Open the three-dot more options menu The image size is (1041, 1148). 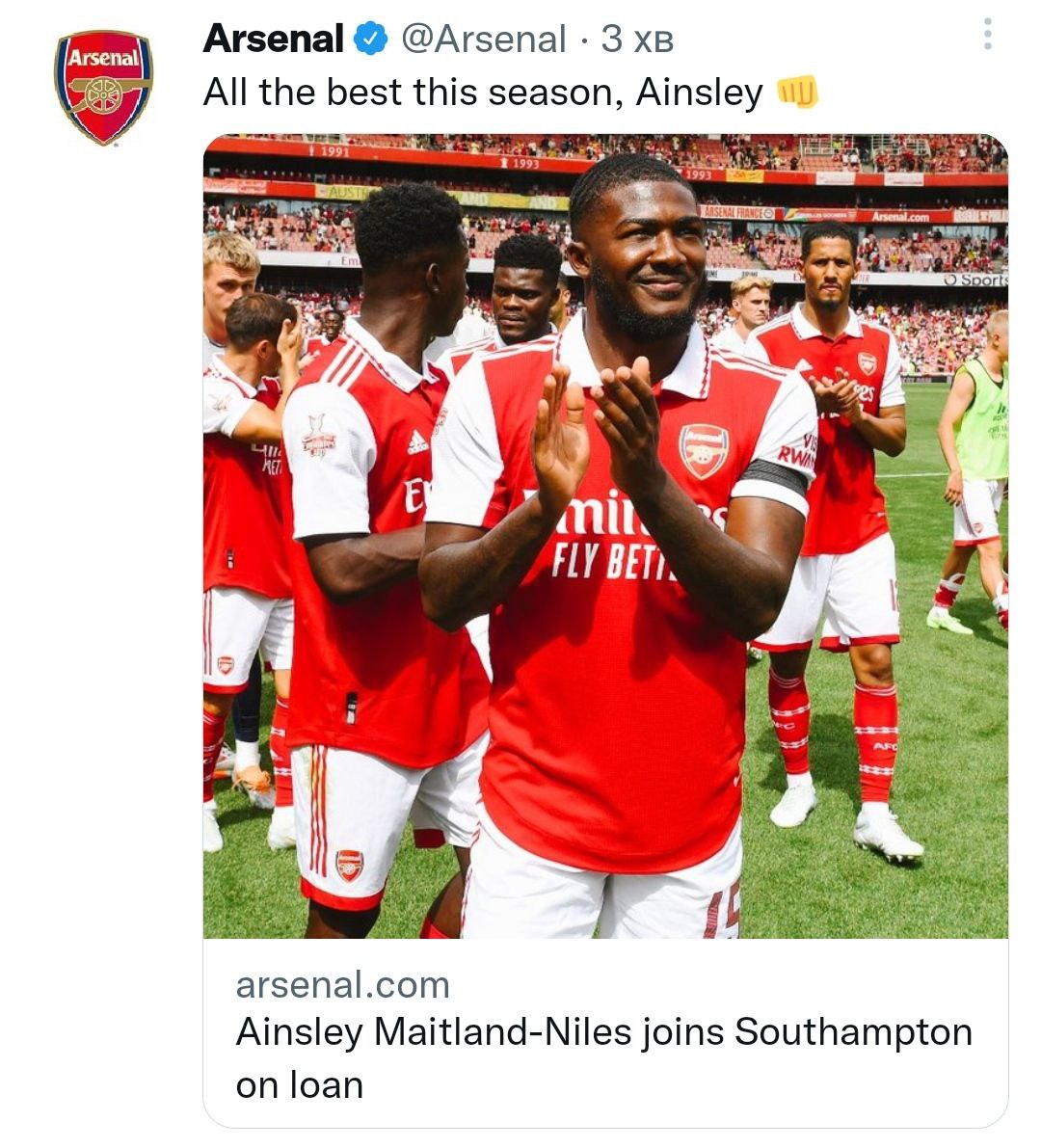(986, 36)
